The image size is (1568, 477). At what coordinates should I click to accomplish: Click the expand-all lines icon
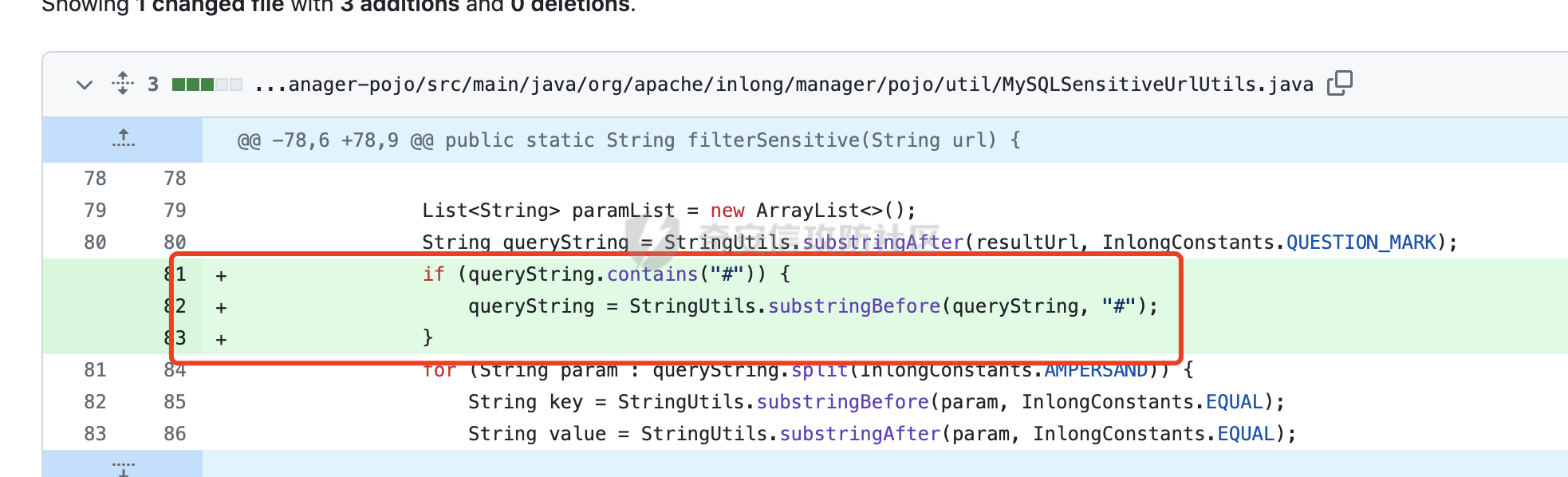pyautogui.click(x=123, y=83)
